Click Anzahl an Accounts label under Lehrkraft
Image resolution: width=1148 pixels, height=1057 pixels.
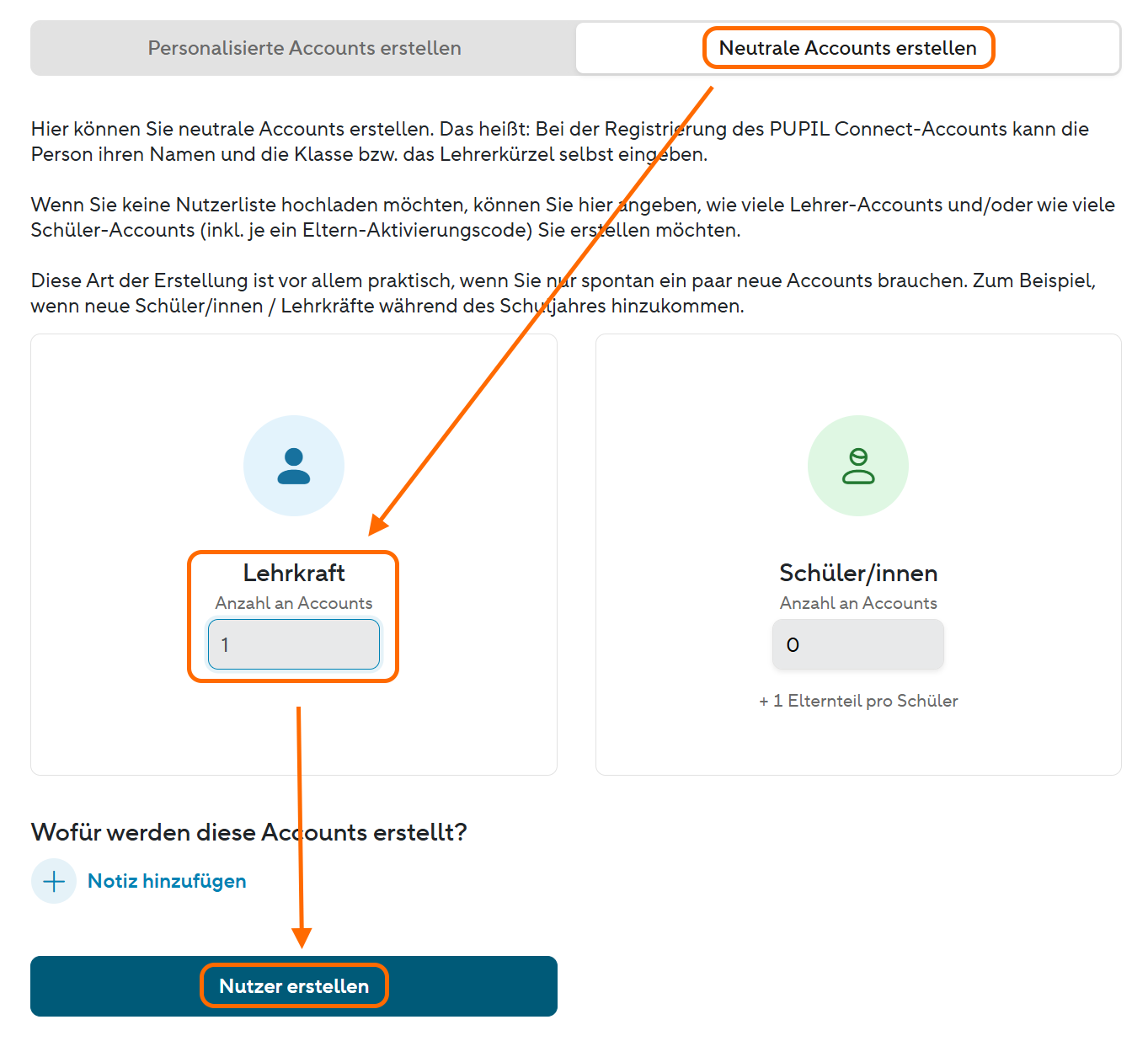pos(294,603)
